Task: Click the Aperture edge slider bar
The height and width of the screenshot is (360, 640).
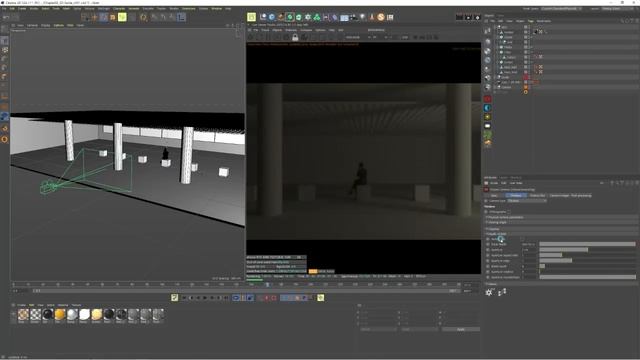Action: (587, 260)
